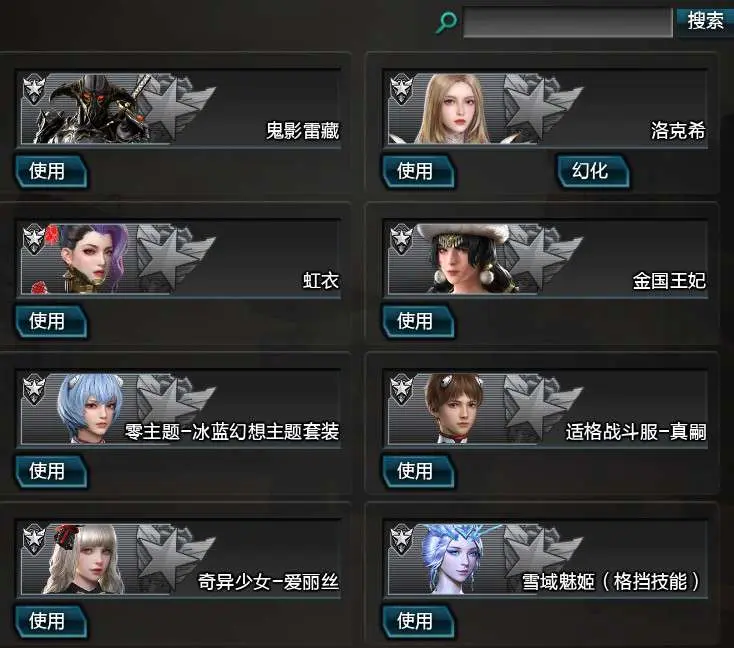Select the 雪域魅姬 character portrait

pos(453,559)
